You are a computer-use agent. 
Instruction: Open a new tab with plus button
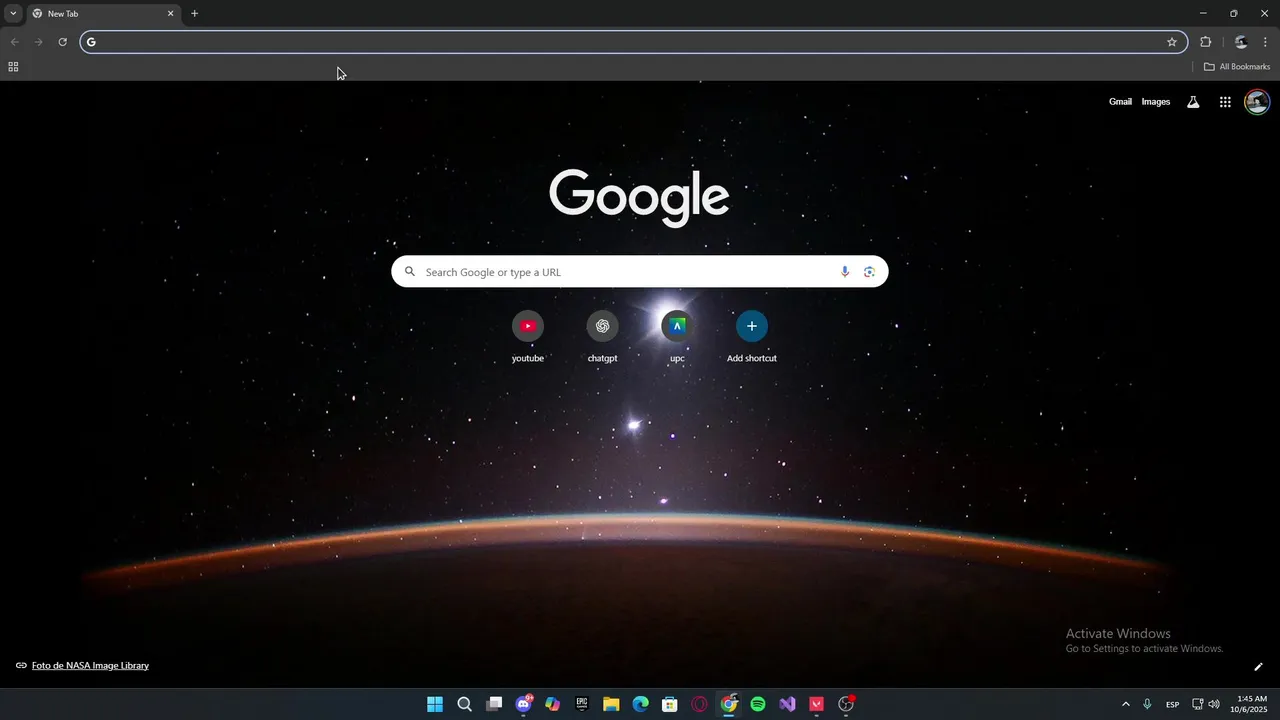click(x=194, y=14)
